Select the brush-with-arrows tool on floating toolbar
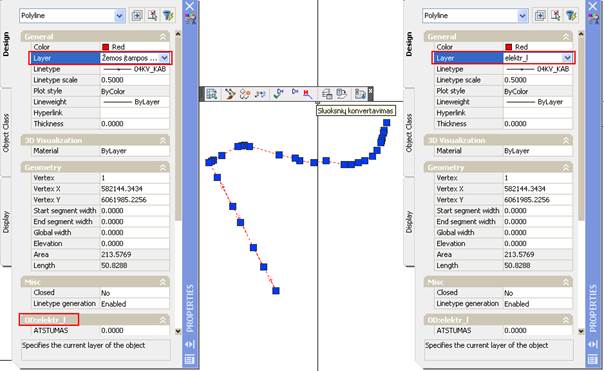Image resolution: width=604 pixels, height=371 pixels. click(x=230, y=94)
